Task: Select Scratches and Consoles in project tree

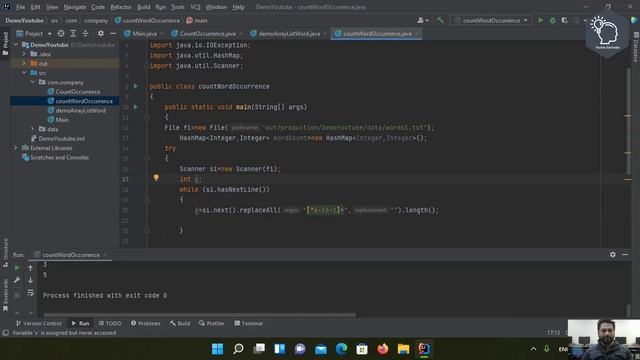Action: click(x=59, y=157)
